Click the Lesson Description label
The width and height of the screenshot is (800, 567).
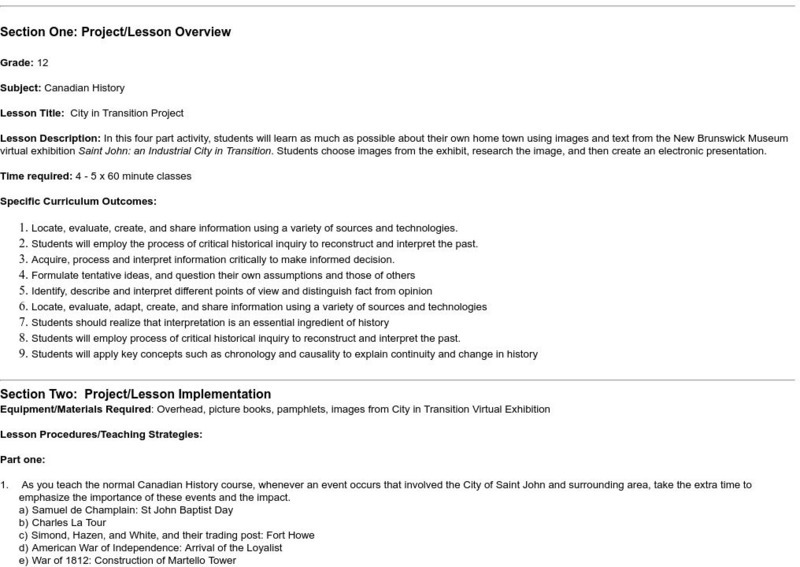pos(51,139)
